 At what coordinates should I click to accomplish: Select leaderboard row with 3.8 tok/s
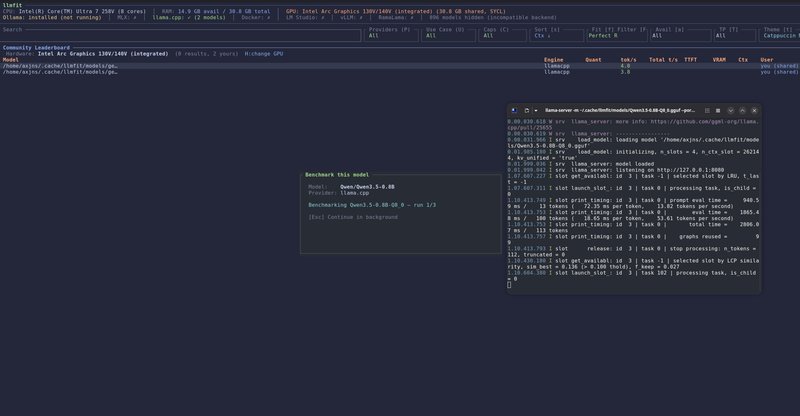click(x=400, y=72)
